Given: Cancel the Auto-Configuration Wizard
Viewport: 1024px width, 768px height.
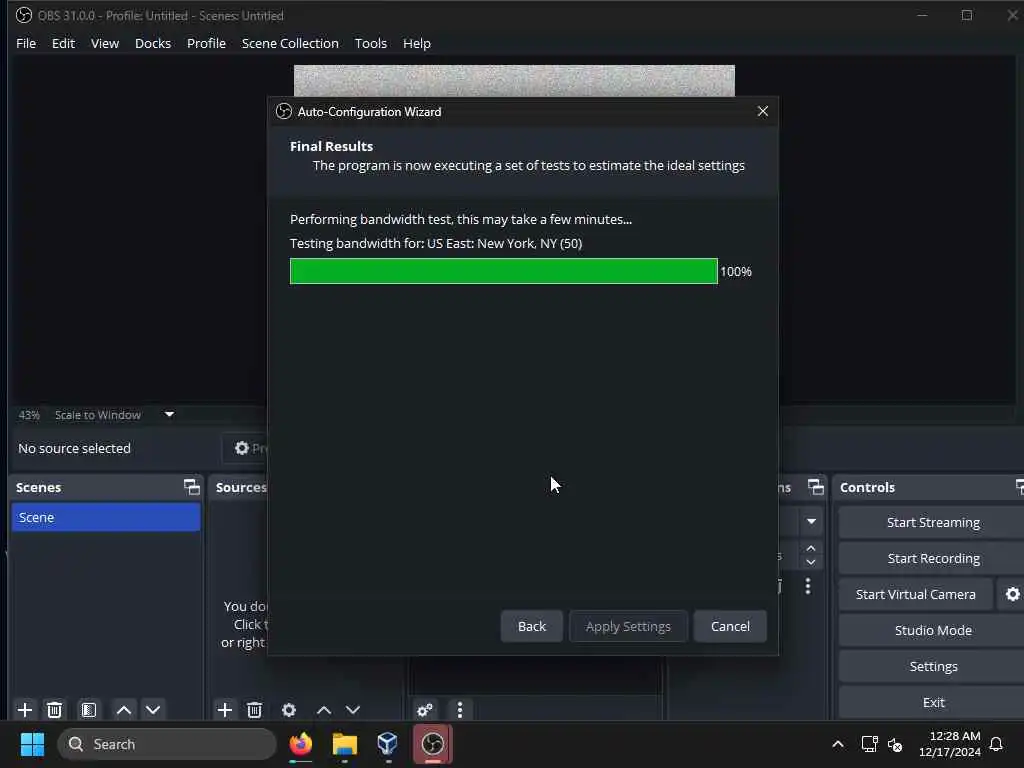Looking at the screenshot, I should pyautogui.click(x=730, y=626).
